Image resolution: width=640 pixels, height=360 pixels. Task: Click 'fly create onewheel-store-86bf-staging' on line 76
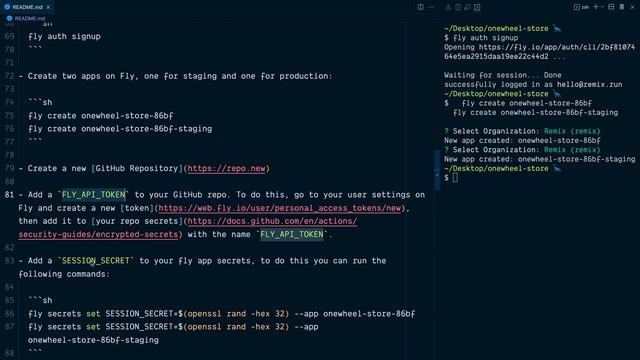(x=120, y=129)
